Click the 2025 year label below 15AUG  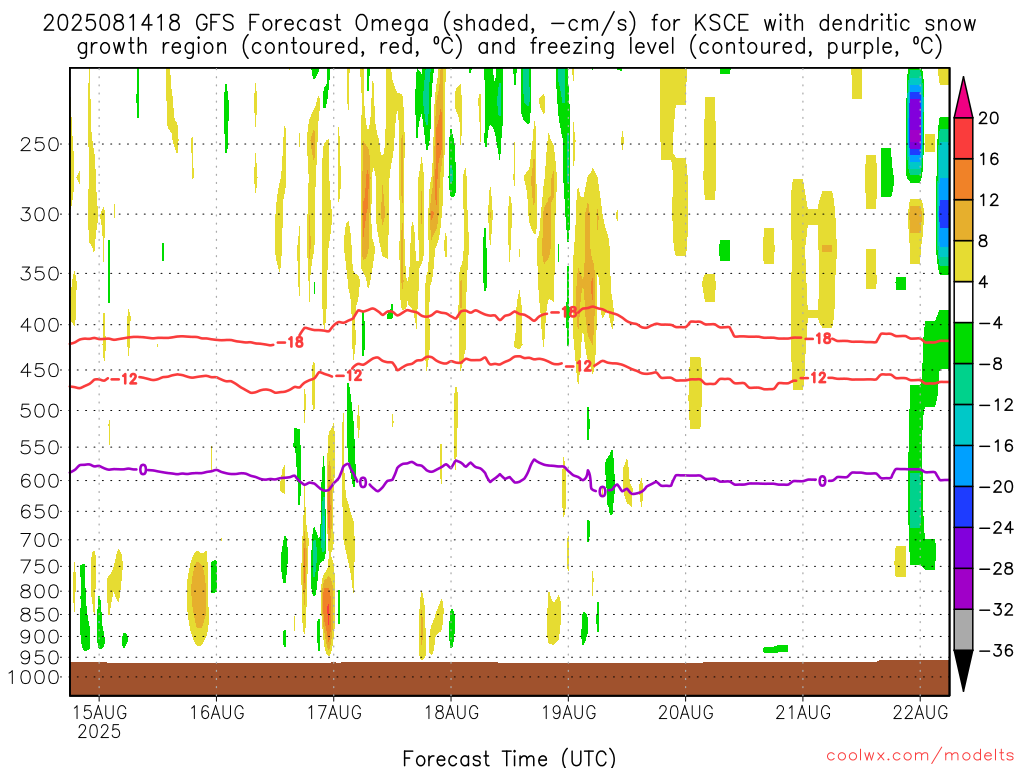99,731
